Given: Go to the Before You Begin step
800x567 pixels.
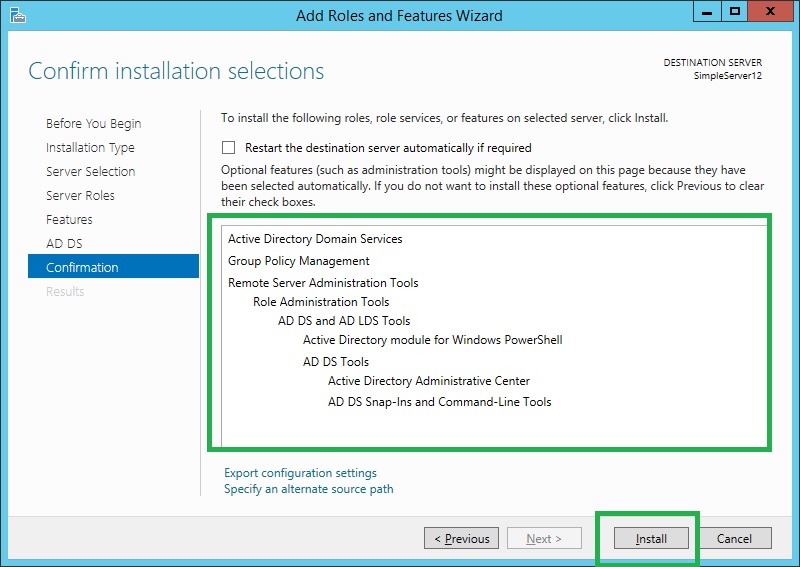Looking at the screenshot, I should [x=93, y=124].
